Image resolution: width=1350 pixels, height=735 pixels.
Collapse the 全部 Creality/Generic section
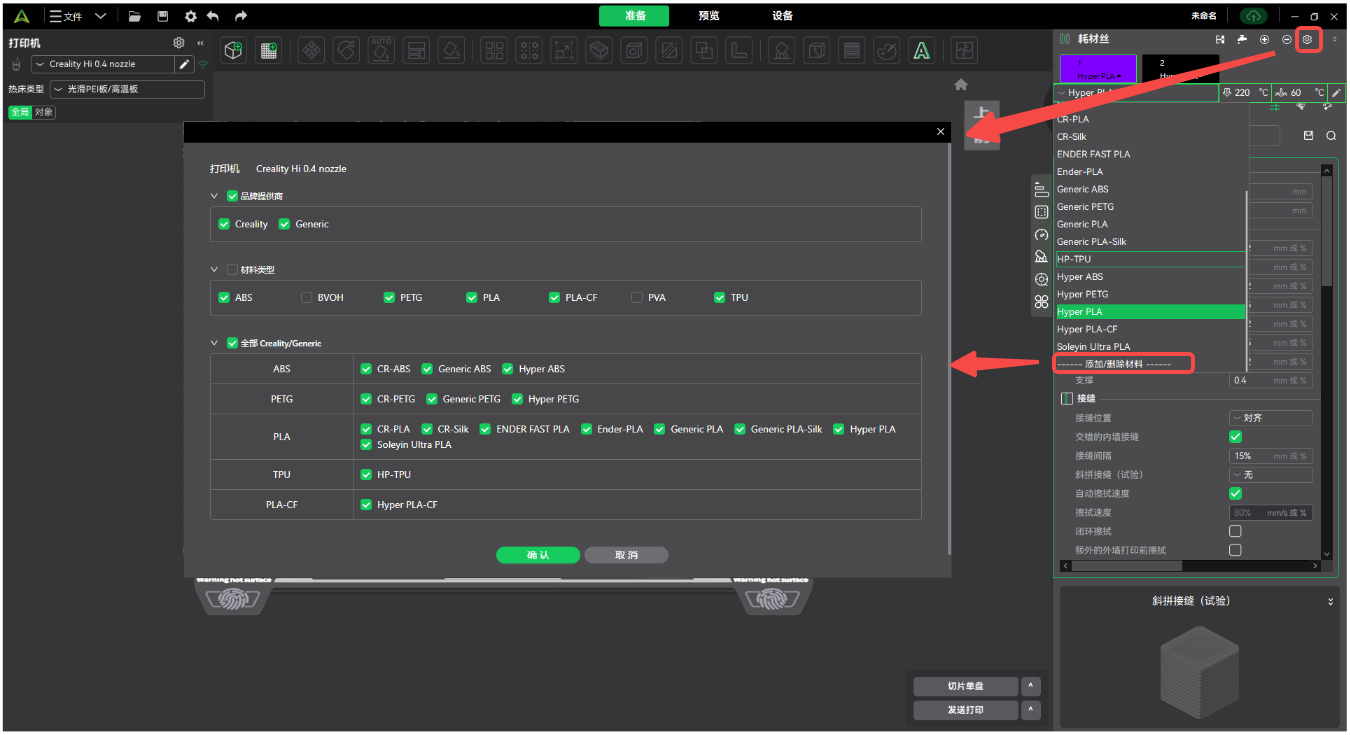pos(214,343)
